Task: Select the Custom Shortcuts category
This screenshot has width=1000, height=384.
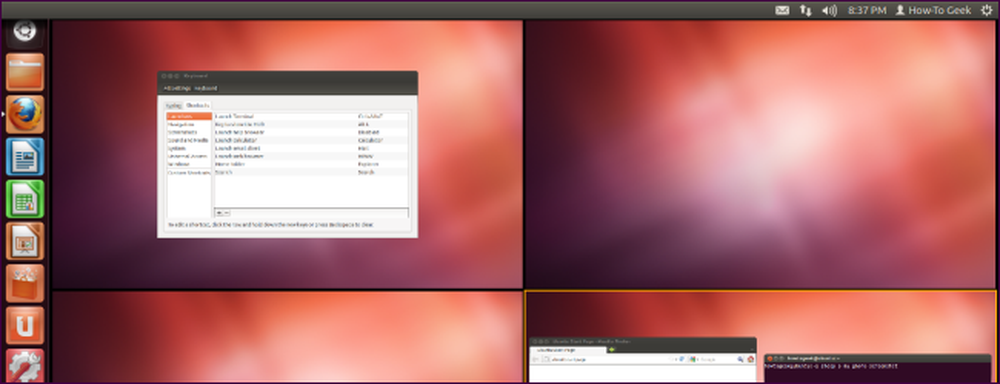Action: [x=189, y=172]
